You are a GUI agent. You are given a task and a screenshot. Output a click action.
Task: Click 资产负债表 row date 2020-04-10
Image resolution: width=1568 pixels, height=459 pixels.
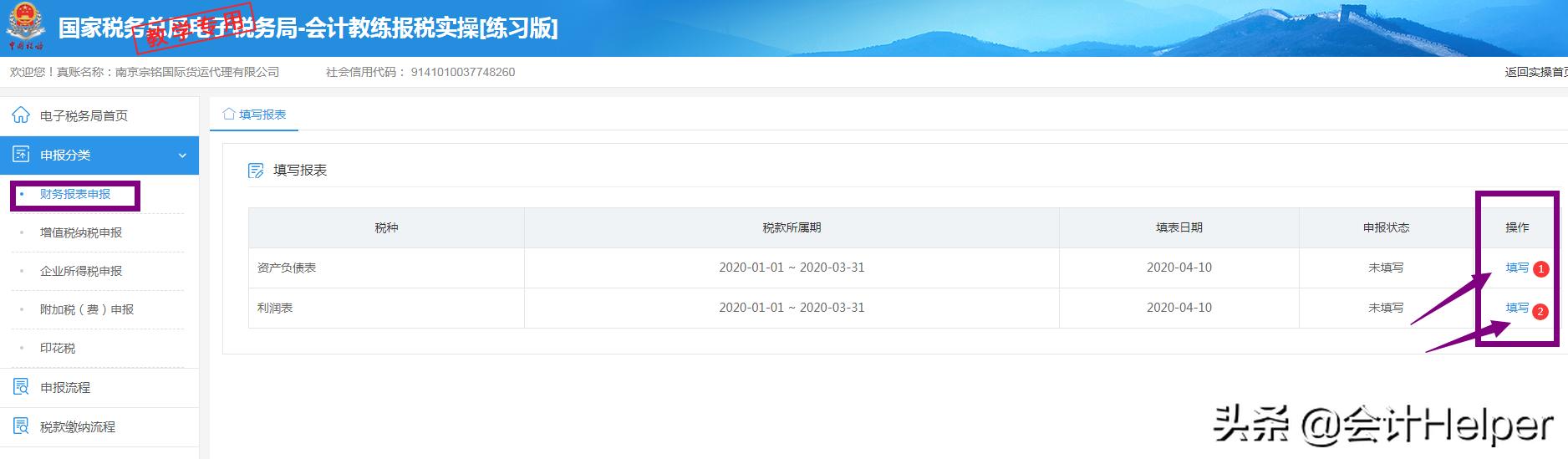(1179, 268)
